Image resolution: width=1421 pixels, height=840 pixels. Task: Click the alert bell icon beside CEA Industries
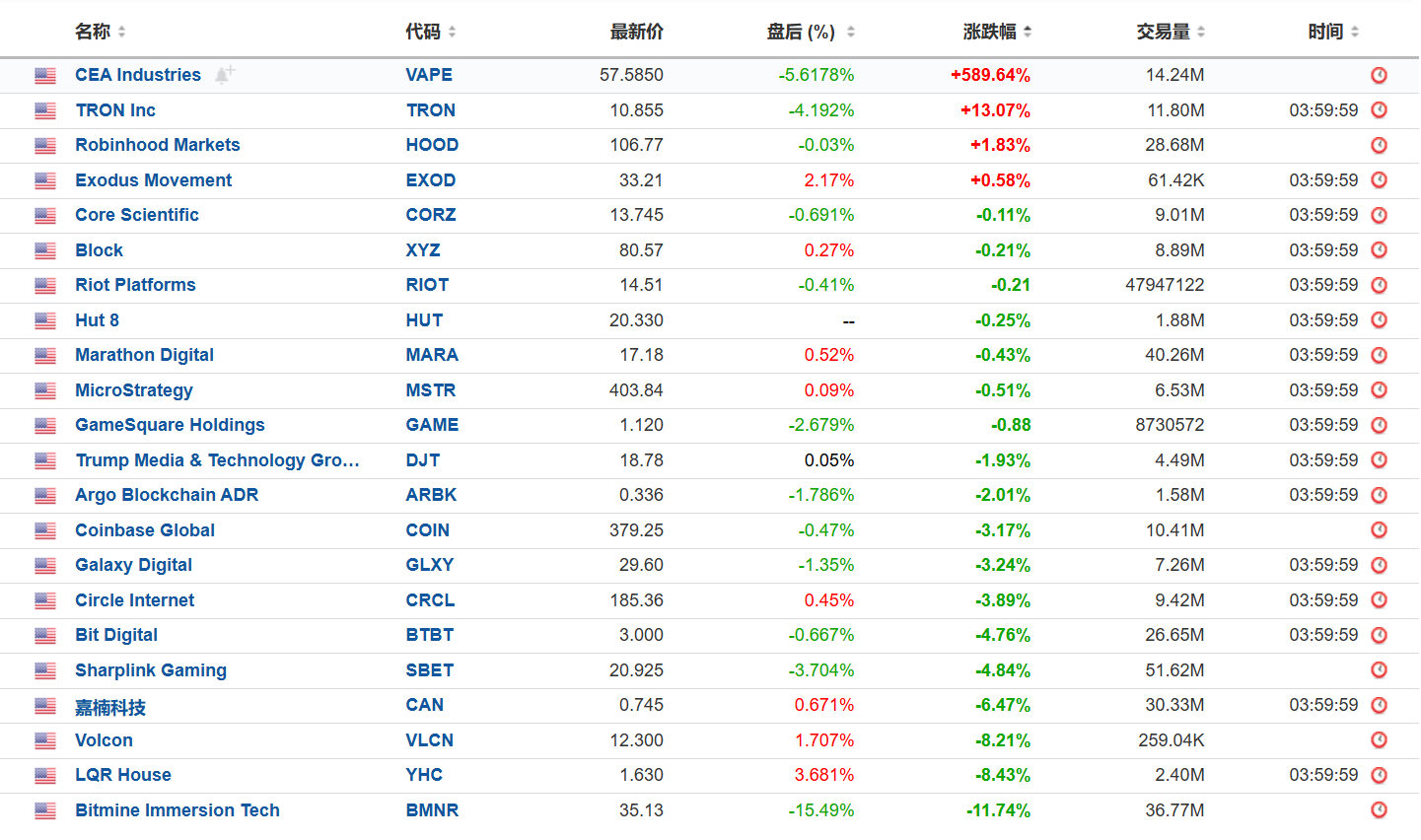(224, 74)
